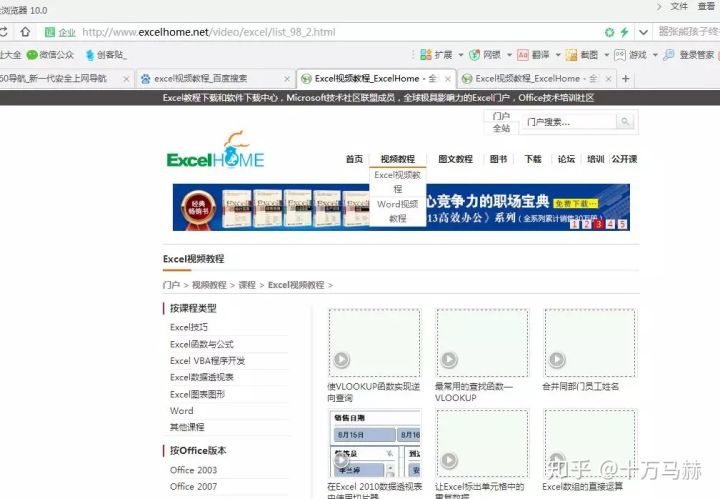The image size is (720, 499).
Task: Play the 使VLOOKUP函数实现逆向查询 video thumbnail
Action: [374, 343]
